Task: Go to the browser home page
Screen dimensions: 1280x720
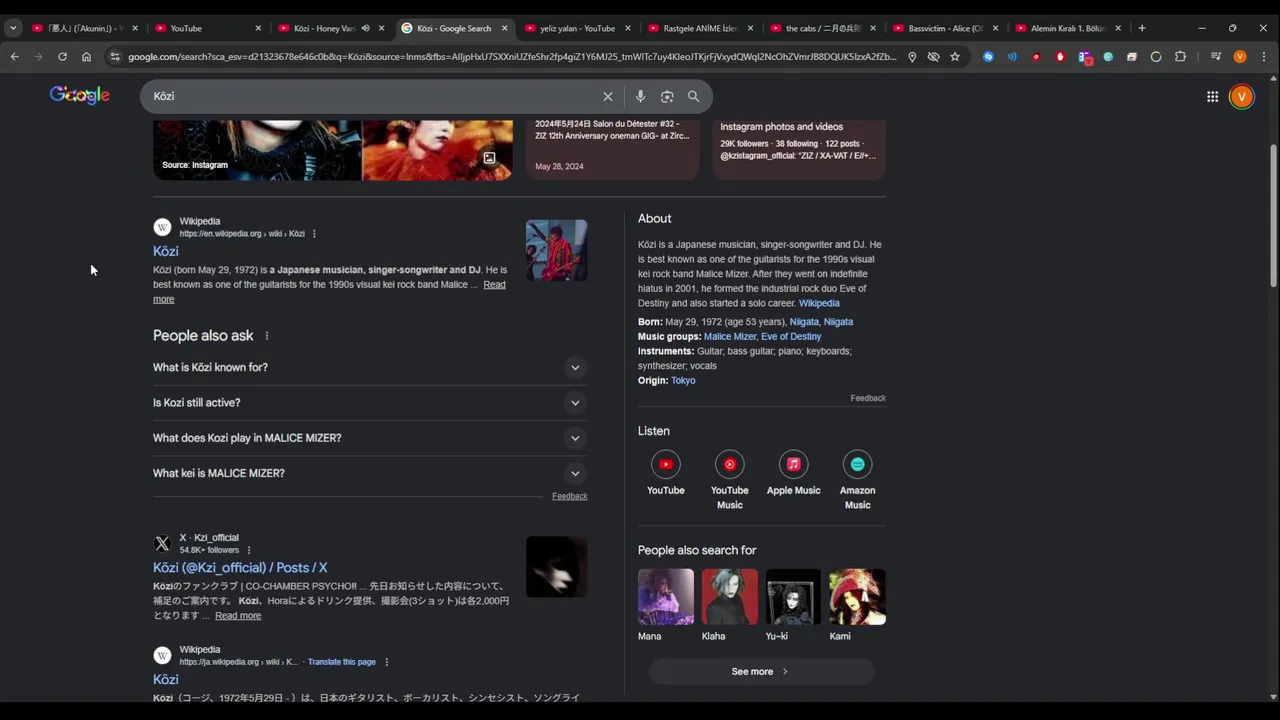Action: pyautogui.click(x=86, y=57)
